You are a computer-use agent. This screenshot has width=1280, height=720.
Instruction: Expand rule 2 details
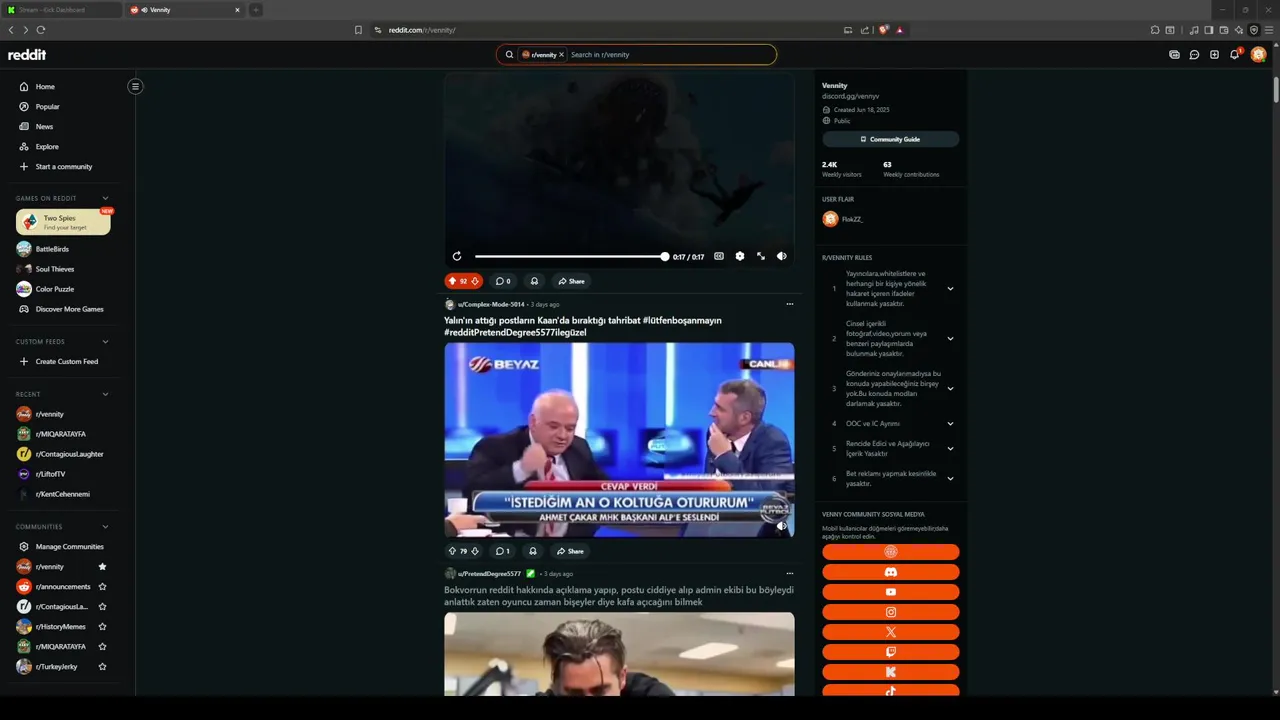pos(950,339)
